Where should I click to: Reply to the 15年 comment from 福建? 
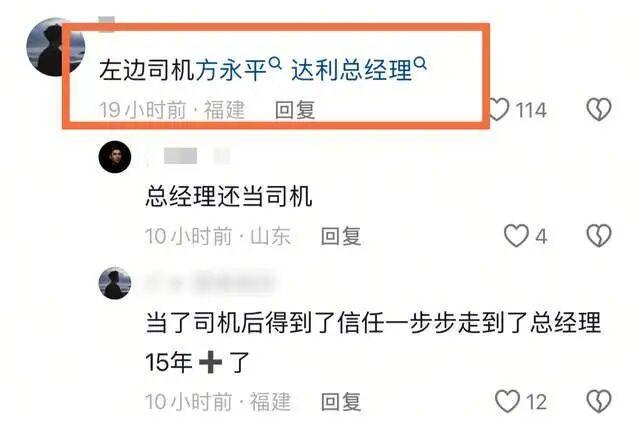pyautogui.click(x=341, y=402)
